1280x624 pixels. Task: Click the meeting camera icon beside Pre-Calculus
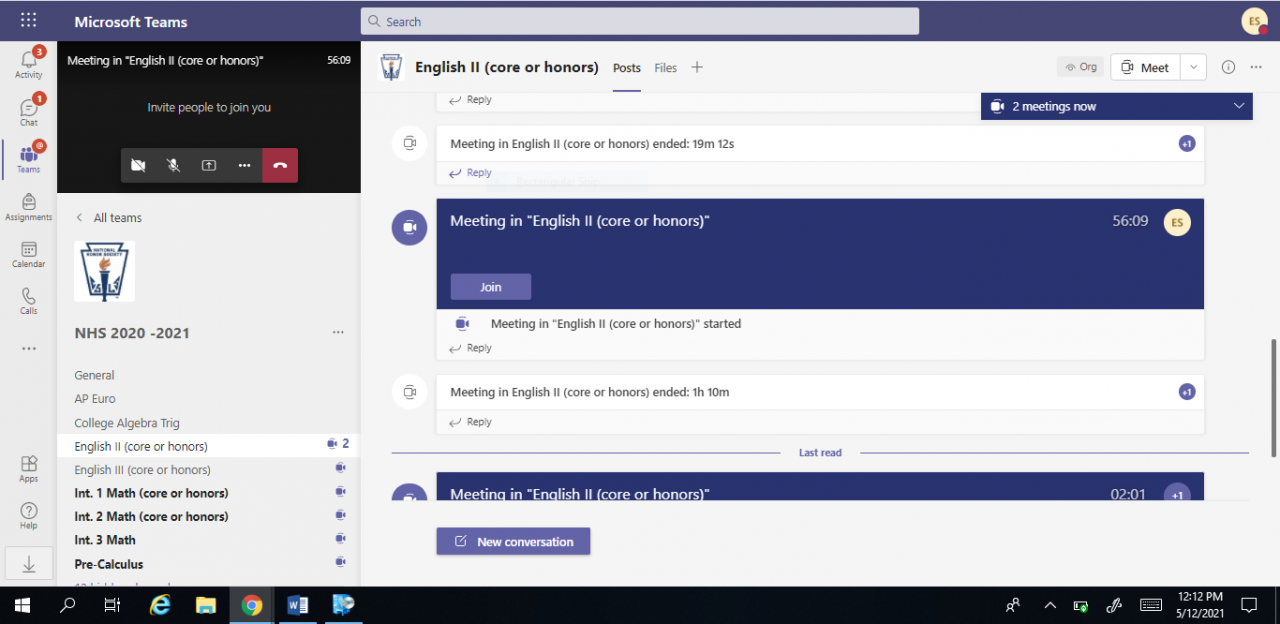(340, 562)
